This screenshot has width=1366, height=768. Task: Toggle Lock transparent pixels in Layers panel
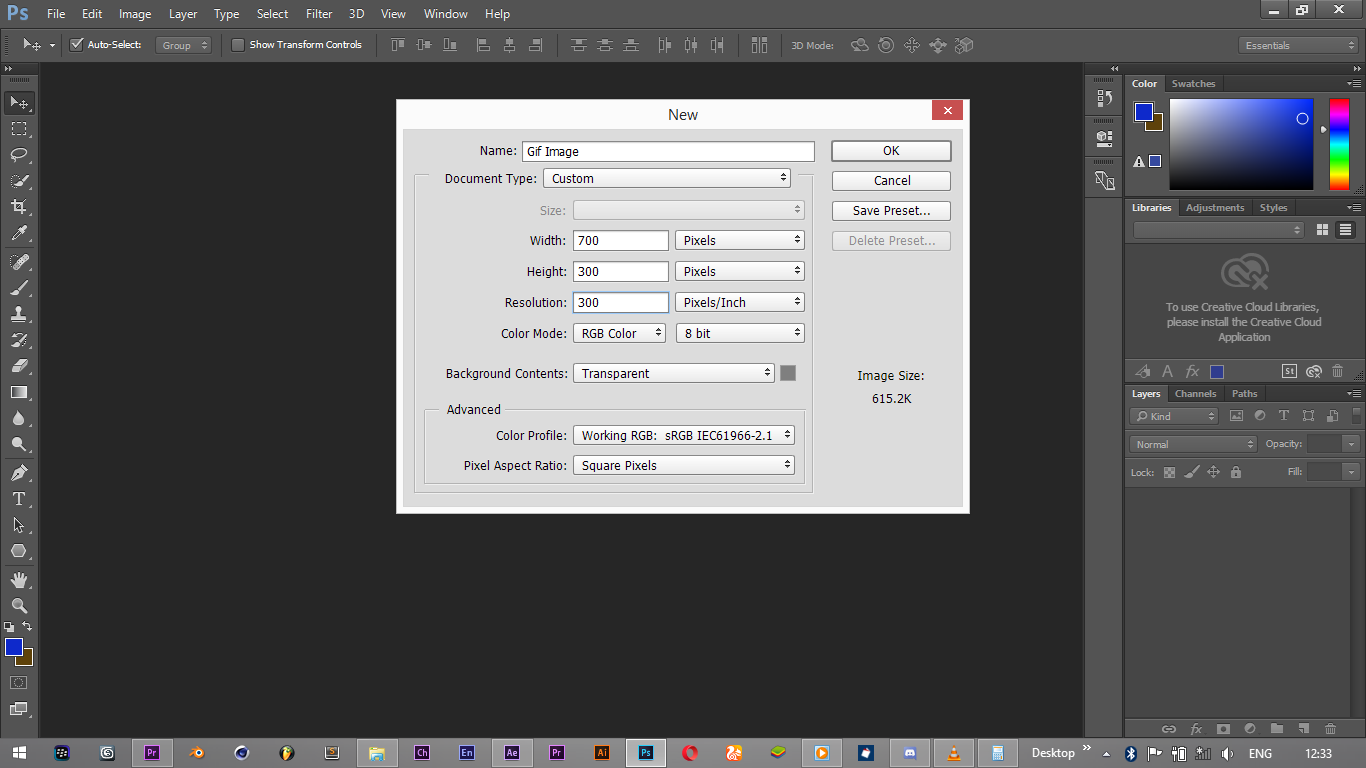coord(1169,472)
